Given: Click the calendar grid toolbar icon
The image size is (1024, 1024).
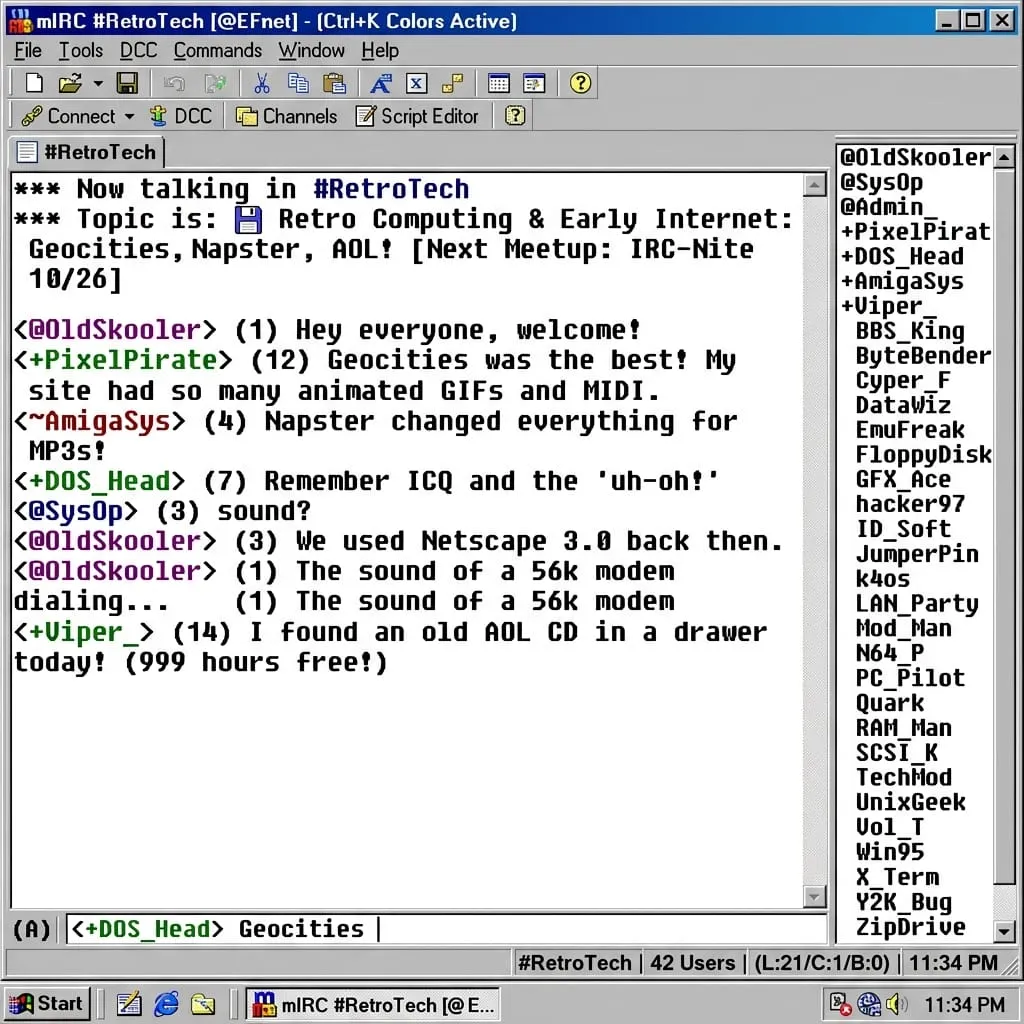Looking at the screenshot, I should [498, 83].
